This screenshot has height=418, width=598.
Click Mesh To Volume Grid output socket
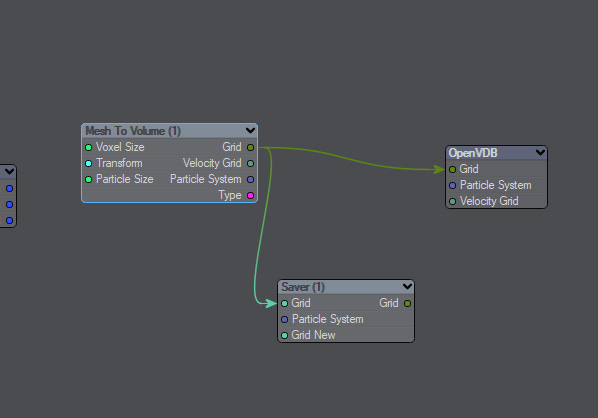point(250,147)
